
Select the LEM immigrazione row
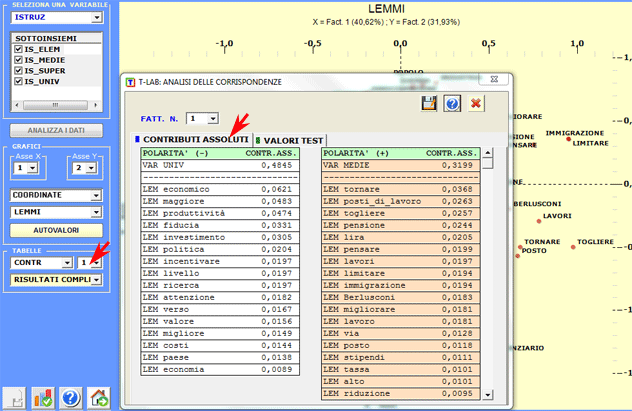point(401,285)
